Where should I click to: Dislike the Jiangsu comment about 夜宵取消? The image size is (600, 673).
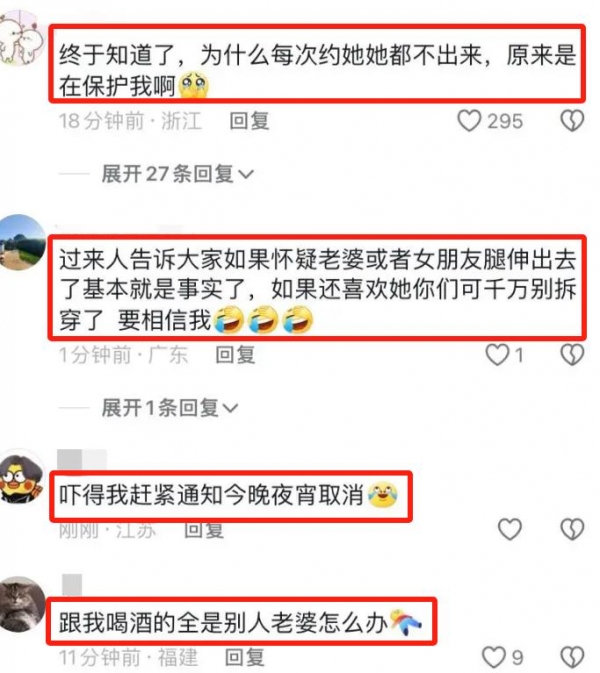[572, 529]
